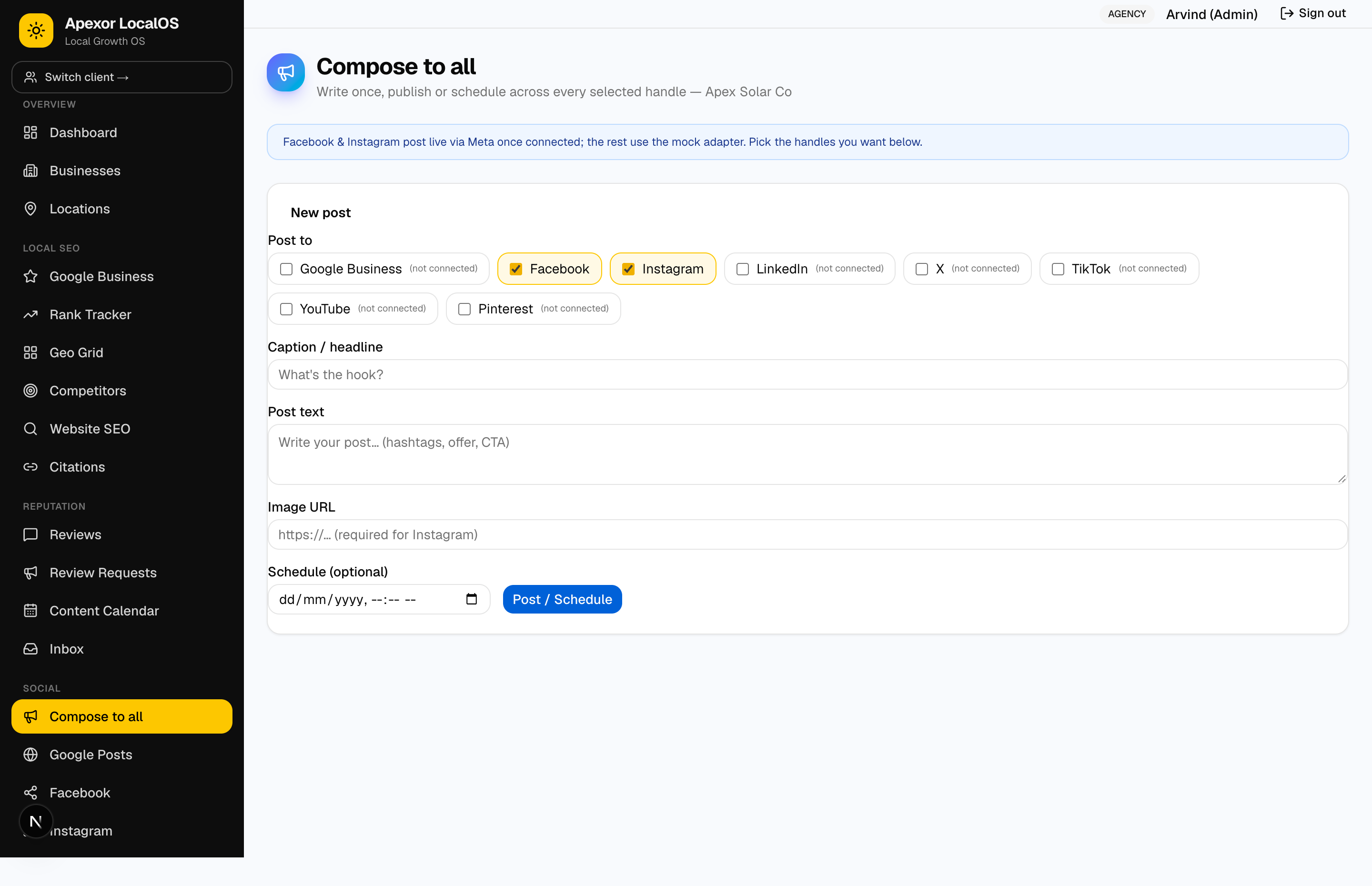The height and width of the screenshot is (886, 1372).
Task: Enable the Google Business checkbox
Action: (x=286, y=269)
